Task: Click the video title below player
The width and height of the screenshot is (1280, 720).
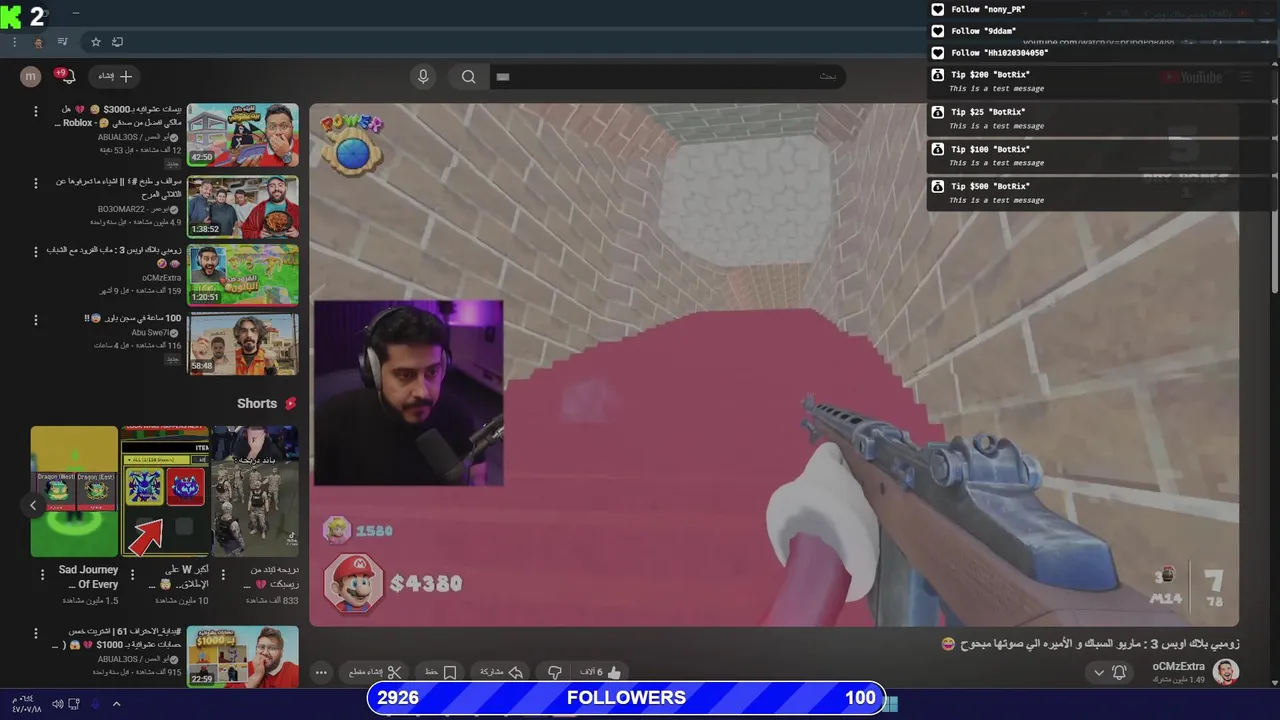Action: pos(1090,644)
